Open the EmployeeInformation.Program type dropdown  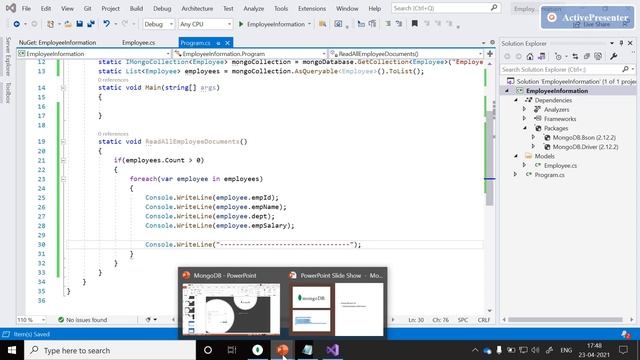[250, 53]
